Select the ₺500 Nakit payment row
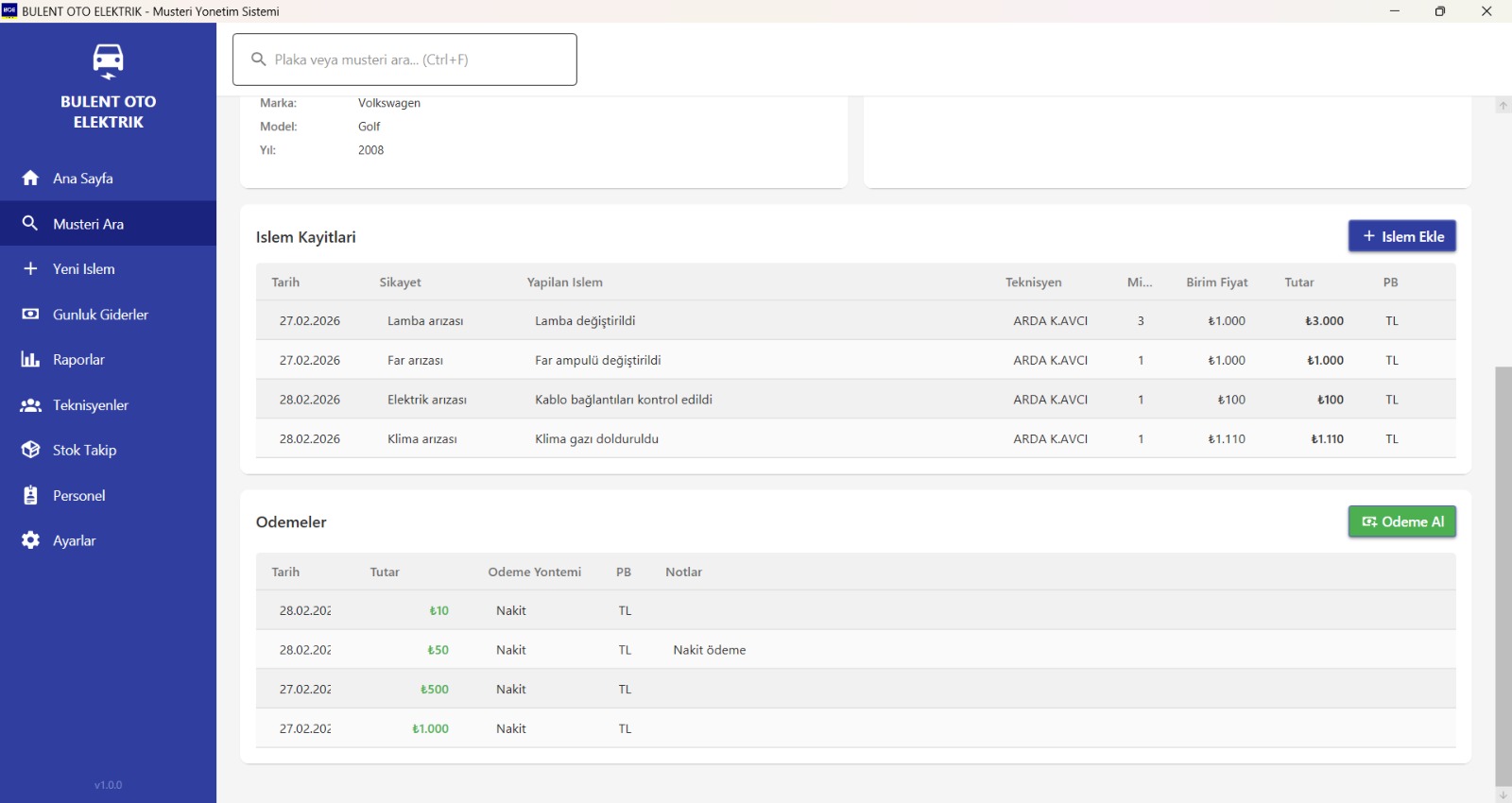1512x803 pixels. (855, 690)
